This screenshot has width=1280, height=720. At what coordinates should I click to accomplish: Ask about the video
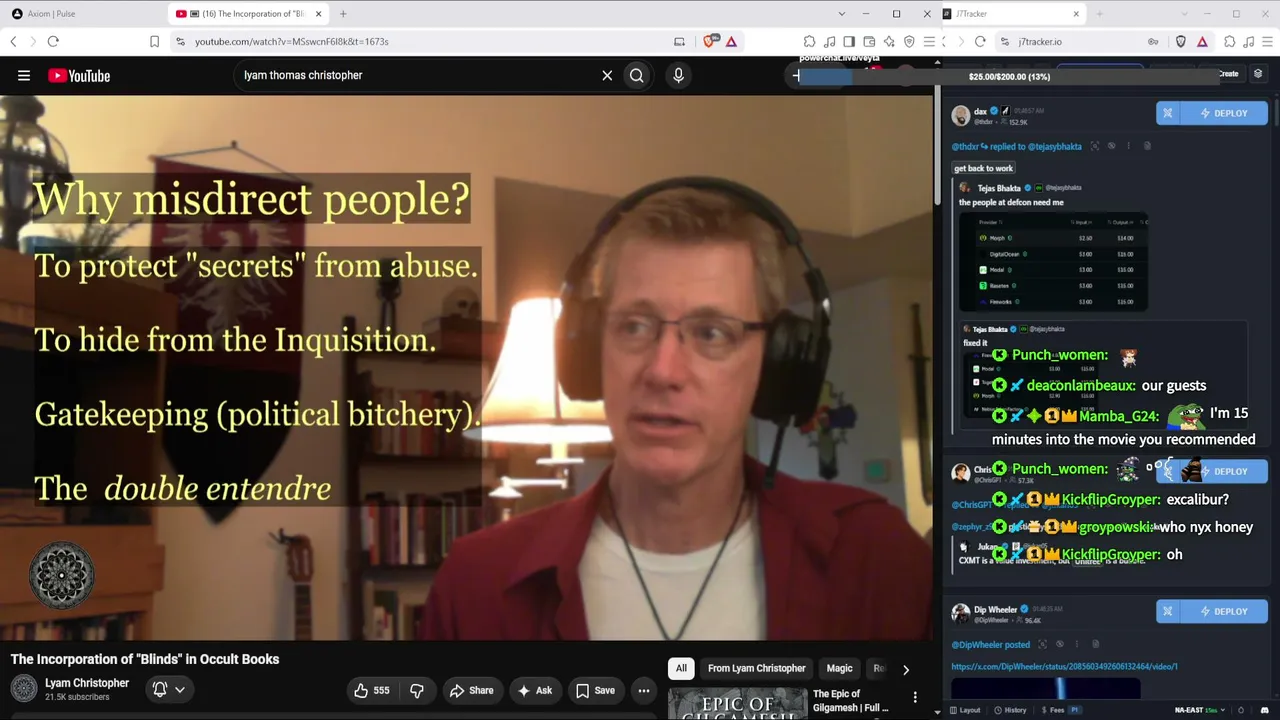click(534, 690)
